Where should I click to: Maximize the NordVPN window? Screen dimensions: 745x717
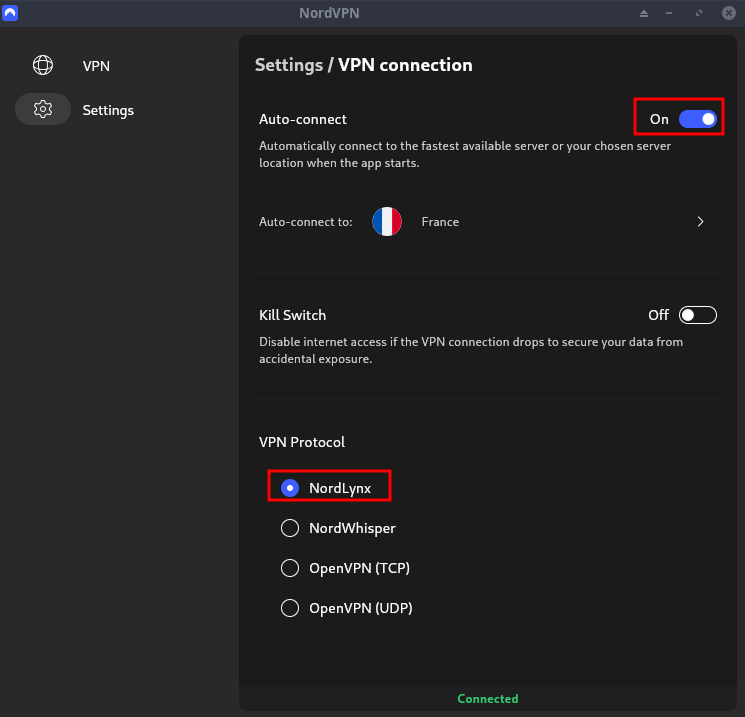tap(699, 13)
